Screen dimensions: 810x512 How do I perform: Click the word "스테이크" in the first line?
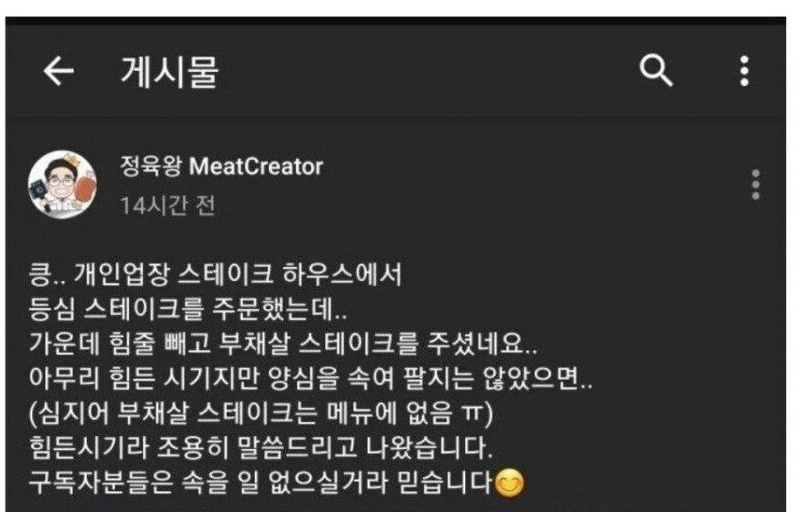point(225,274)
